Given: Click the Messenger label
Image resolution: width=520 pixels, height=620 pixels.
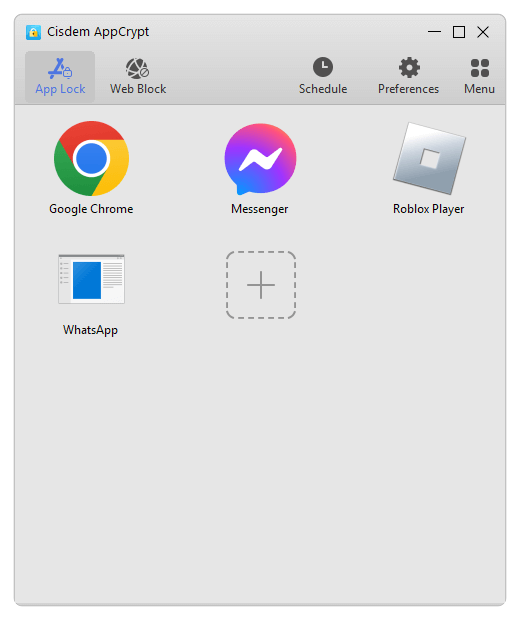Looking at the screenshot, I should (260, 209).
